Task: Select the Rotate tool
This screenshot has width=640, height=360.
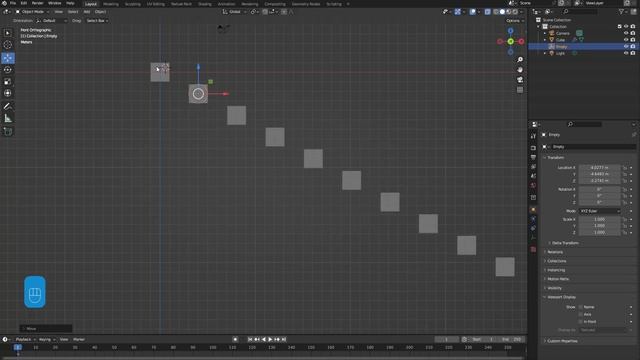Action: tap(8, 70)
